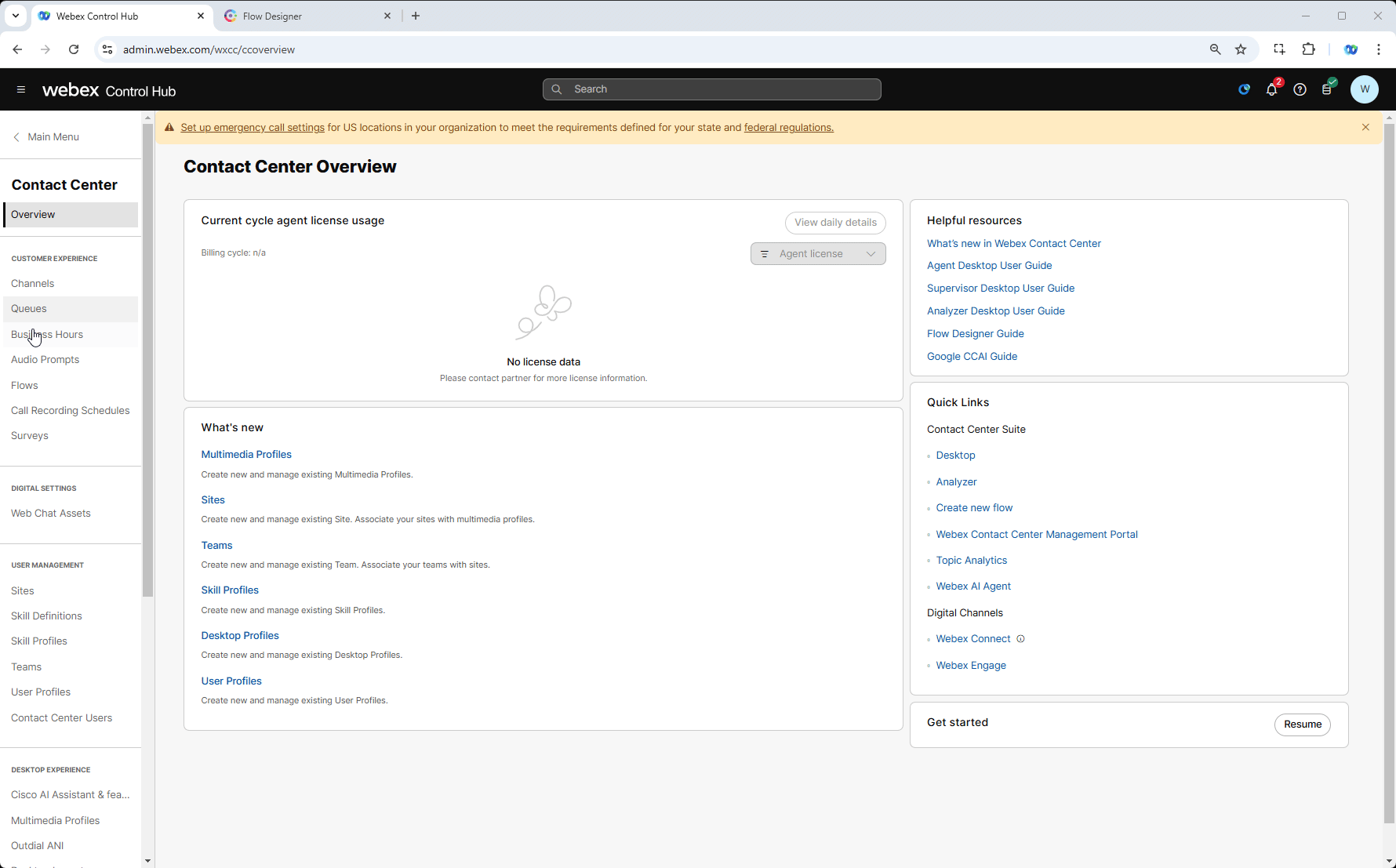
Task: Click the main page vertical scrollbar thumb
Action: coord(1389,473)
